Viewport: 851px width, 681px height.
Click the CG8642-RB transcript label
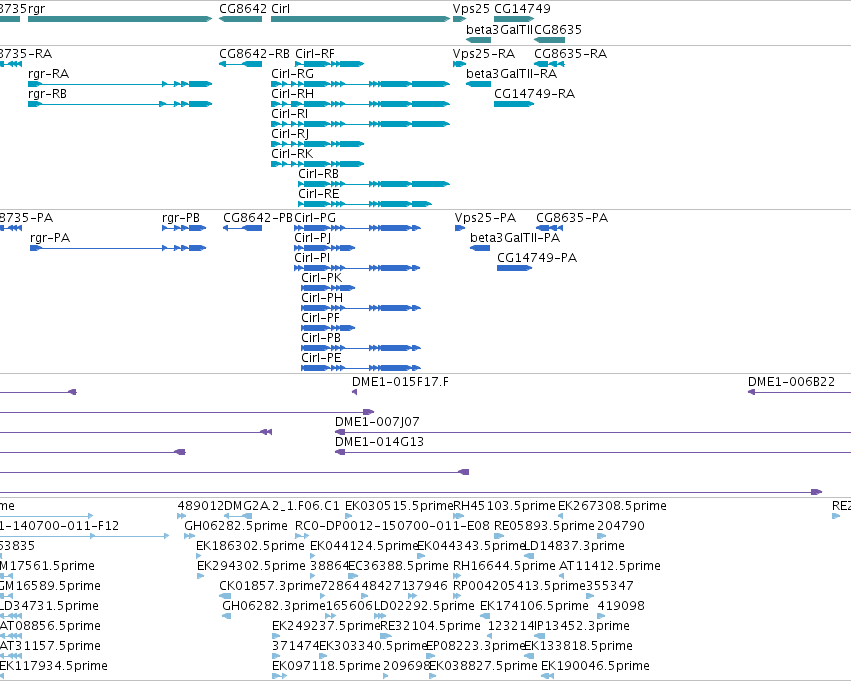coord(255,54)
